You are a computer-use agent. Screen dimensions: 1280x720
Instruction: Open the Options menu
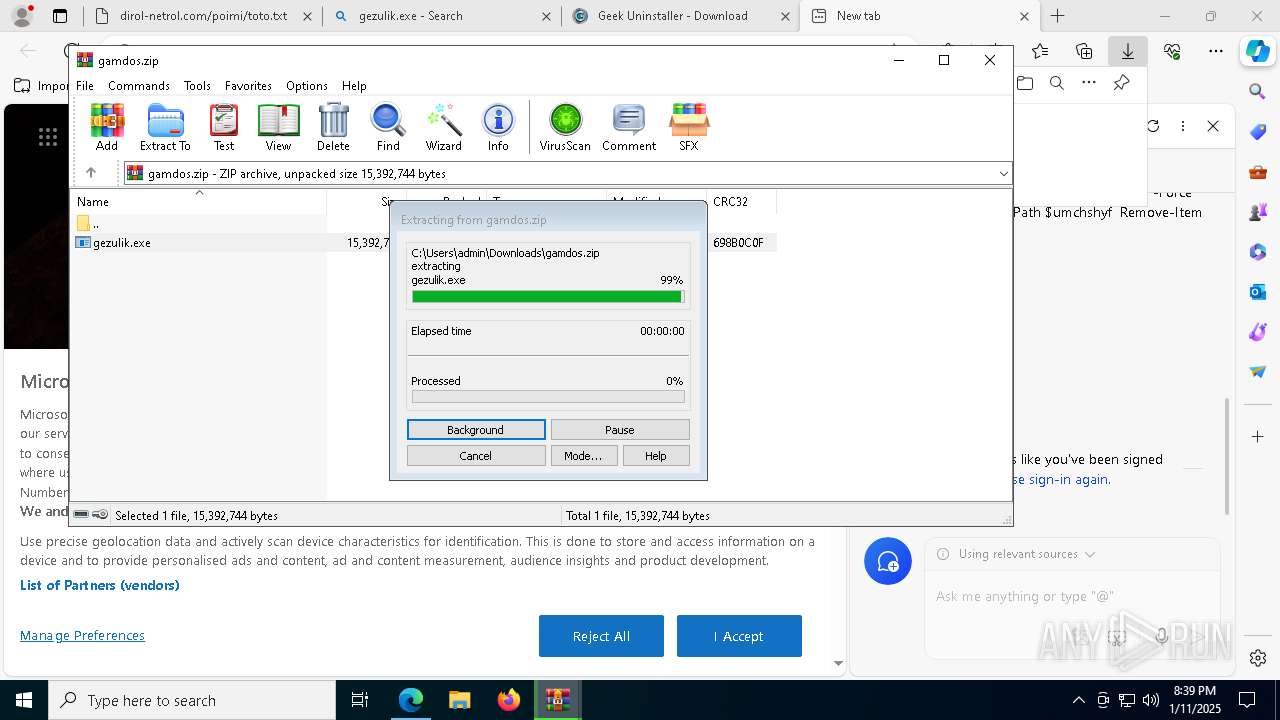306,86
